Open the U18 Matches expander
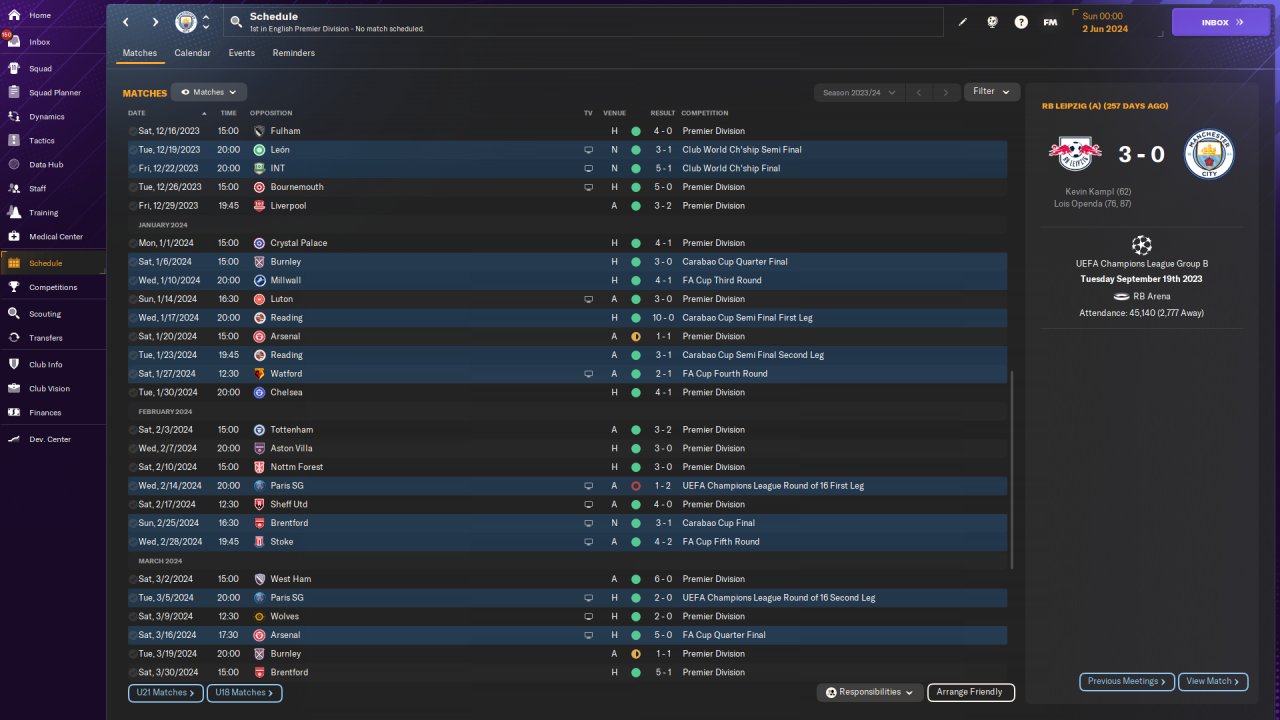The height and width of the screenshot is (720, 1280). pos(244,693)
